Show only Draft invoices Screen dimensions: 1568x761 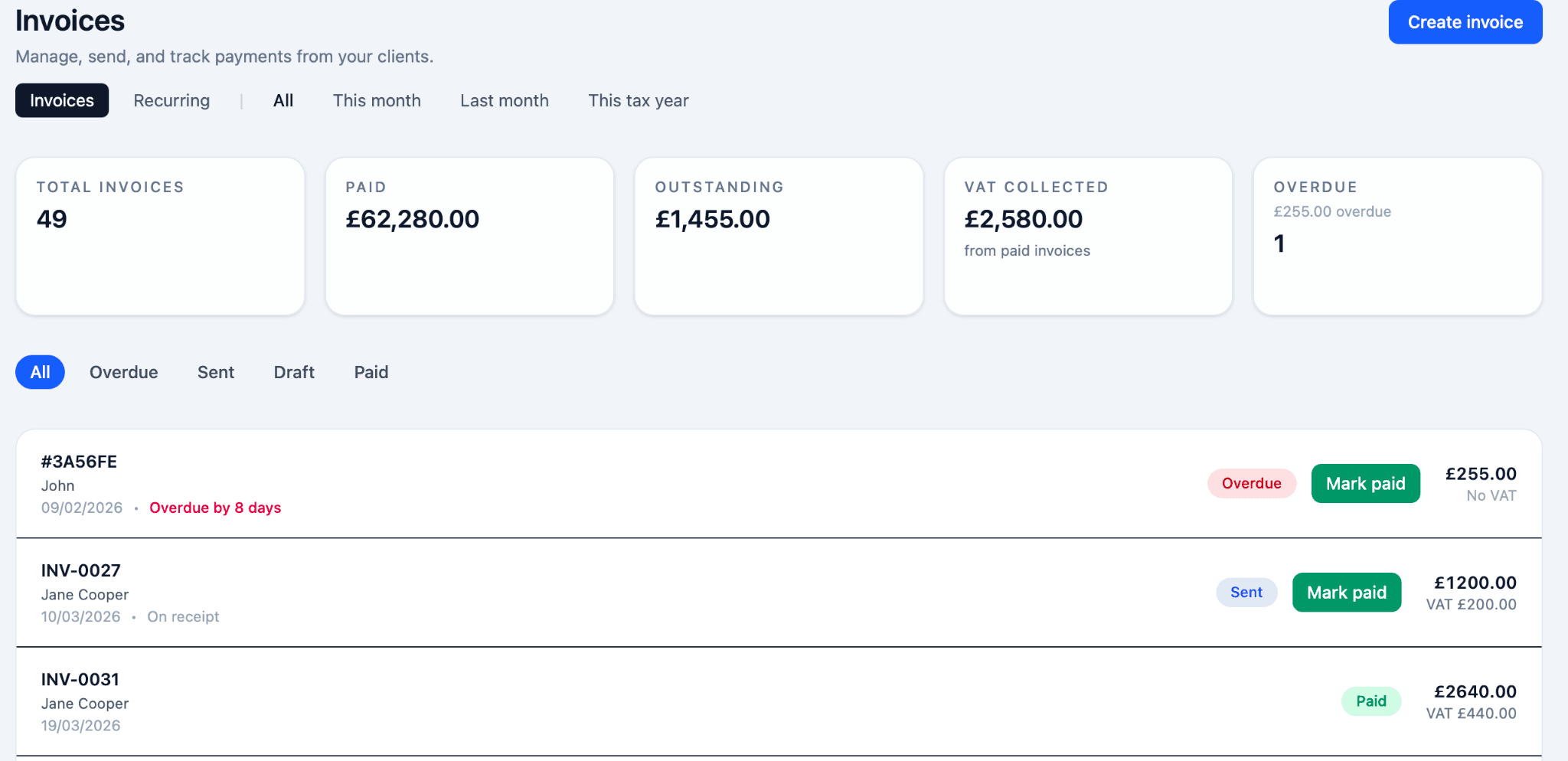[x=293, y=372]
